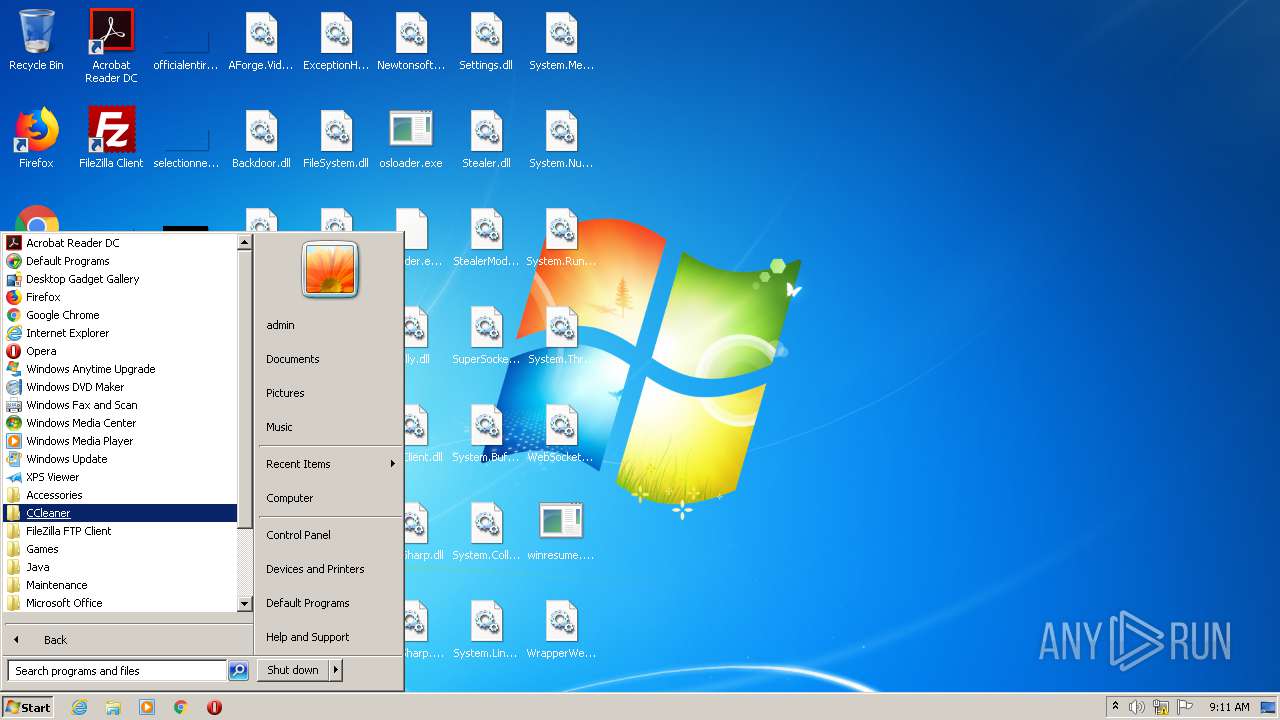
Task: Select the officialentir... desktop item
Action: (x=186, y=41)
